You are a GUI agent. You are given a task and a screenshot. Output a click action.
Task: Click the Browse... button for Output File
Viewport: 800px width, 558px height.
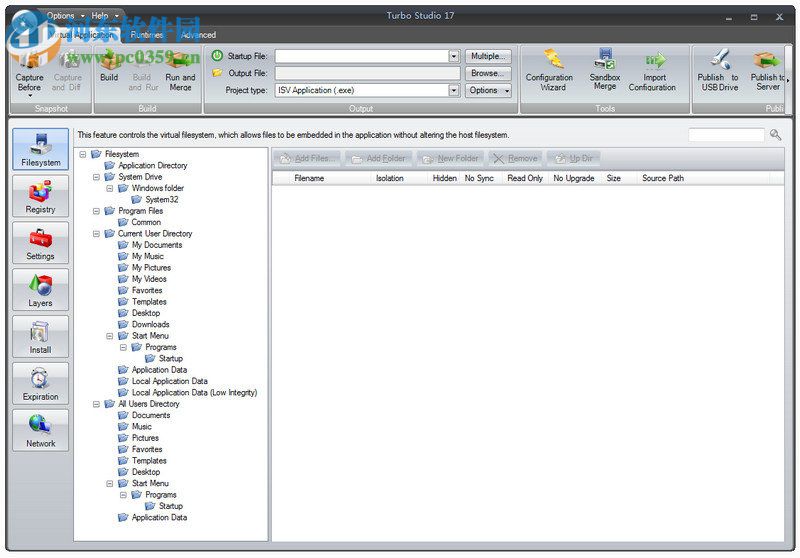[x=487, y=73]
